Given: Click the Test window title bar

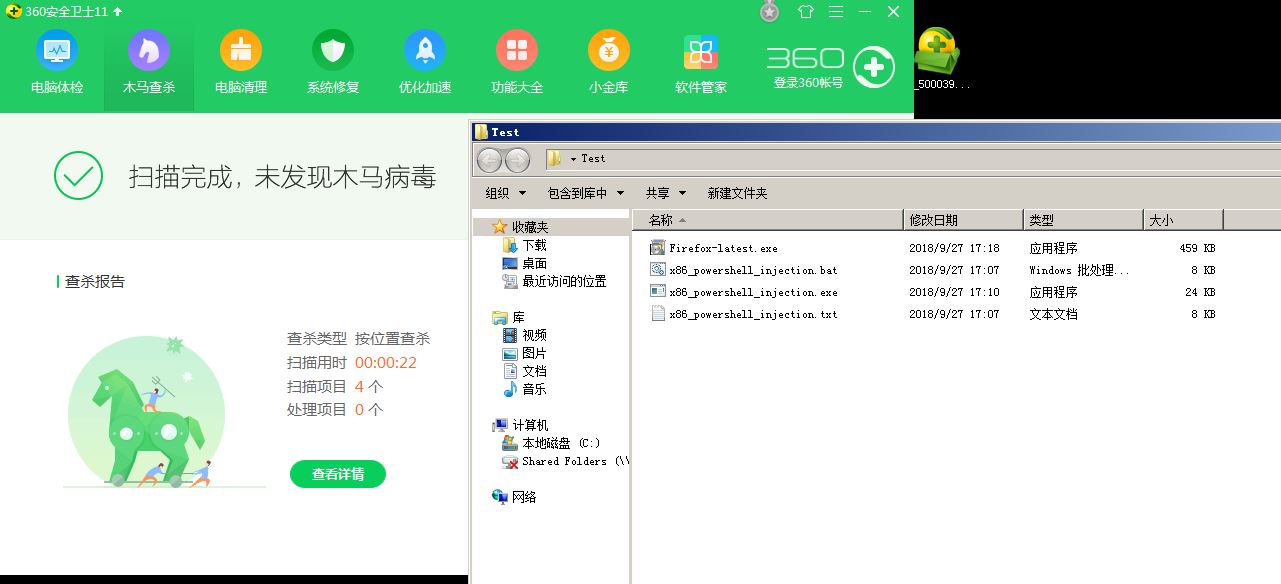Looking at the screenshot, I should pyautogui.click(x=875, y=132).
